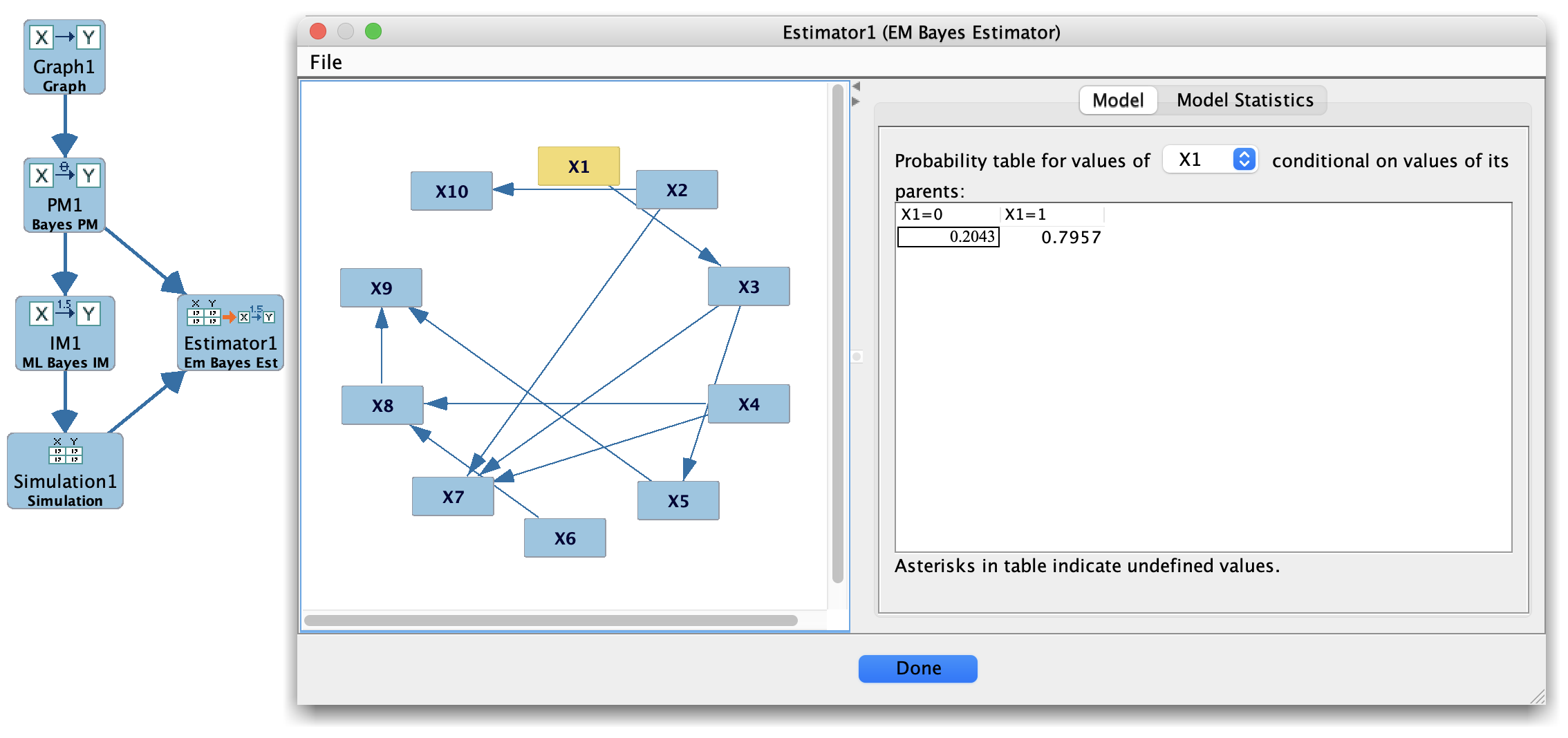Screen dimensions: 1568x738
Task: Click the vertical scrollbar of graph panel
Action: [x=838, y=334]
